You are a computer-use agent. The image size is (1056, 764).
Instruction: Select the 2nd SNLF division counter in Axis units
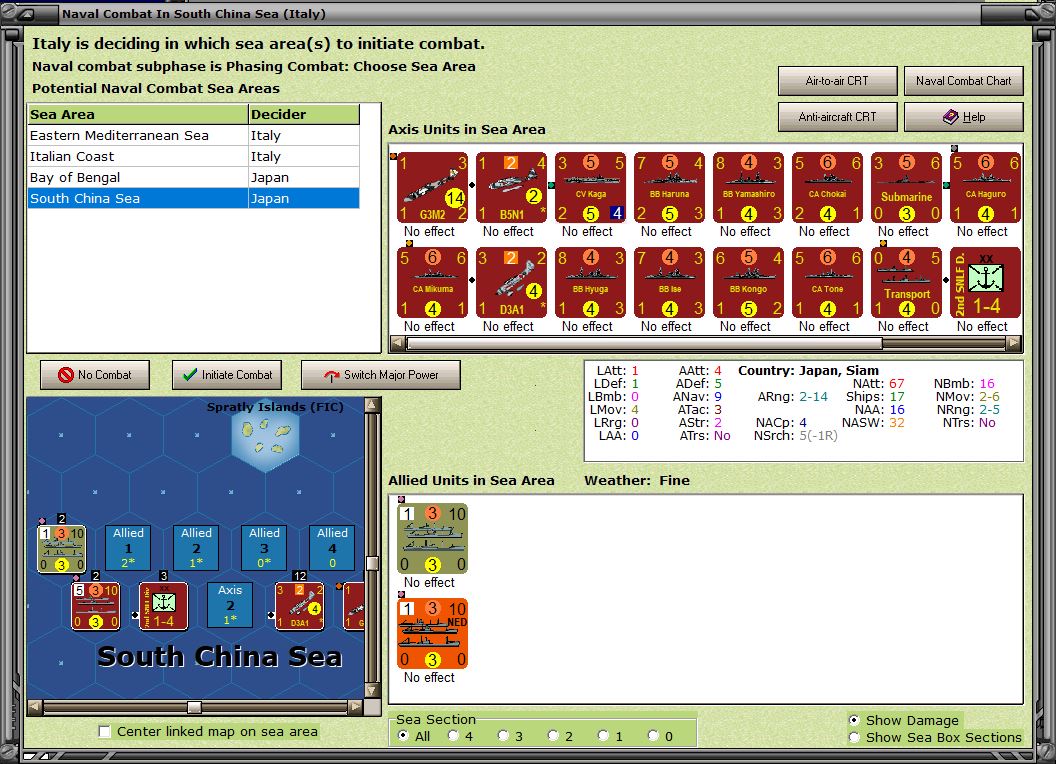(x=985, y=282)
